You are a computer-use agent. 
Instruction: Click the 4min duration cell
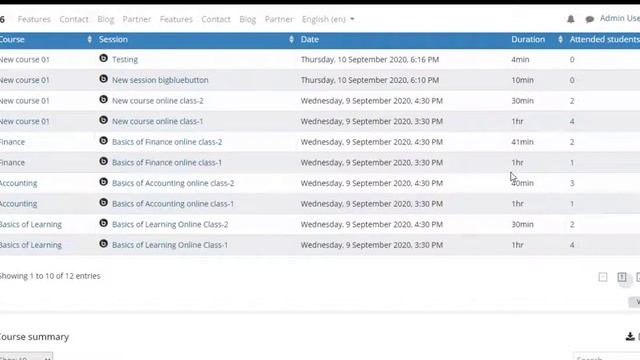coord(520,60)
